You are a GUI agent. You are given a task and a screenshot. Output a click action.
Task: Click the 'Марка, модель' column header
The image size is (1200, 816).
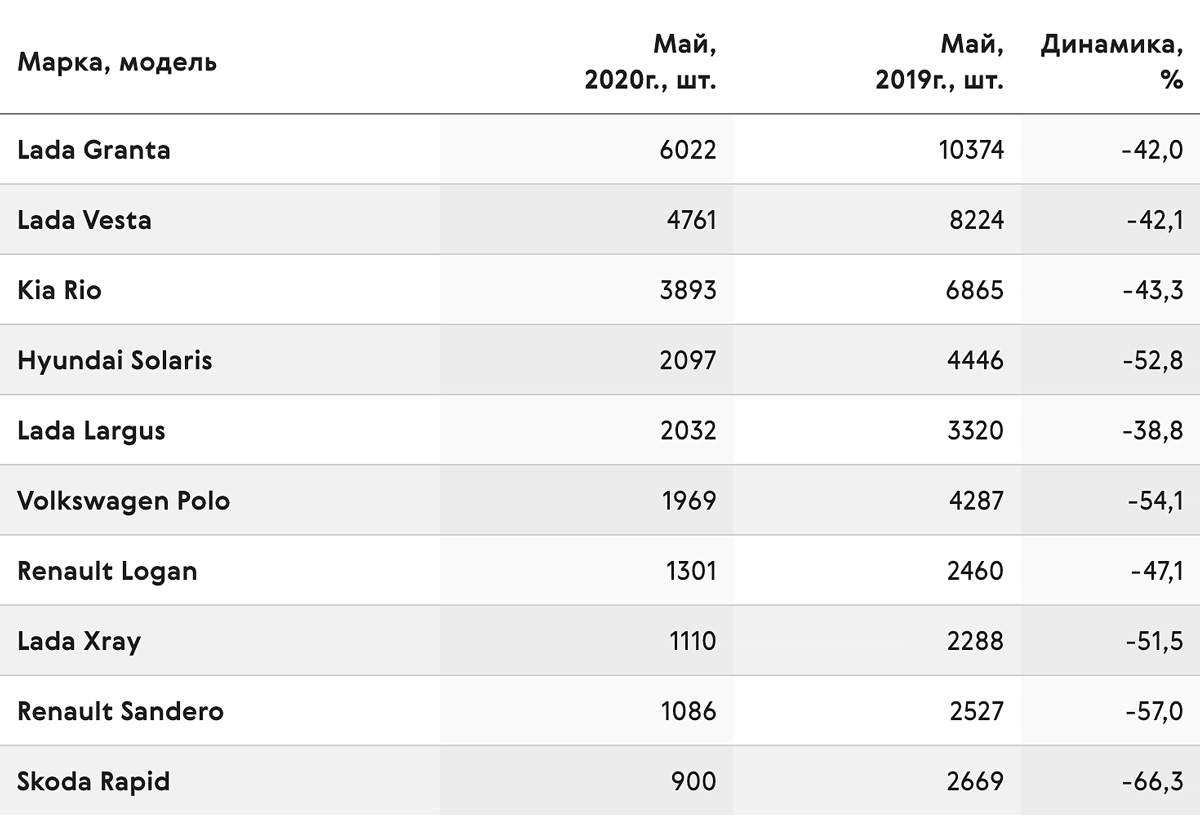tap(117, 62)
